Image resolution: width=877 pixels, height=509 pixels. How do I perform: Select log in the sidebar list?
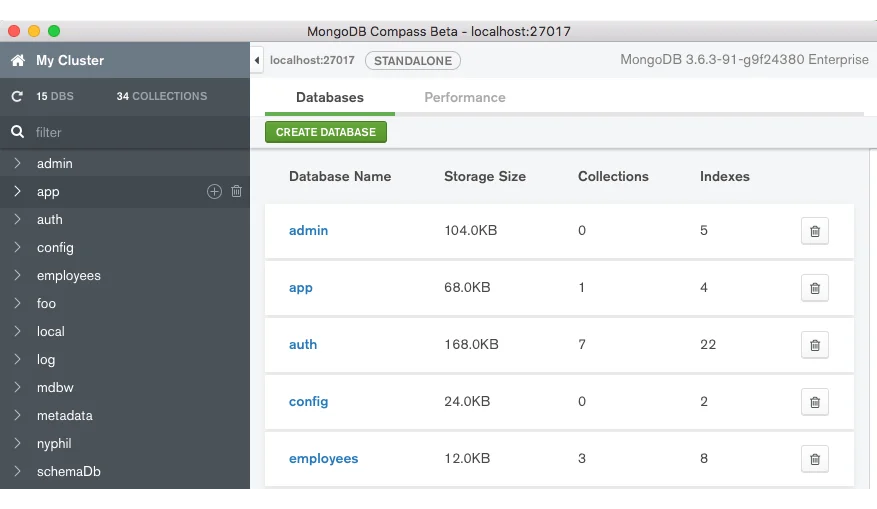46,359
